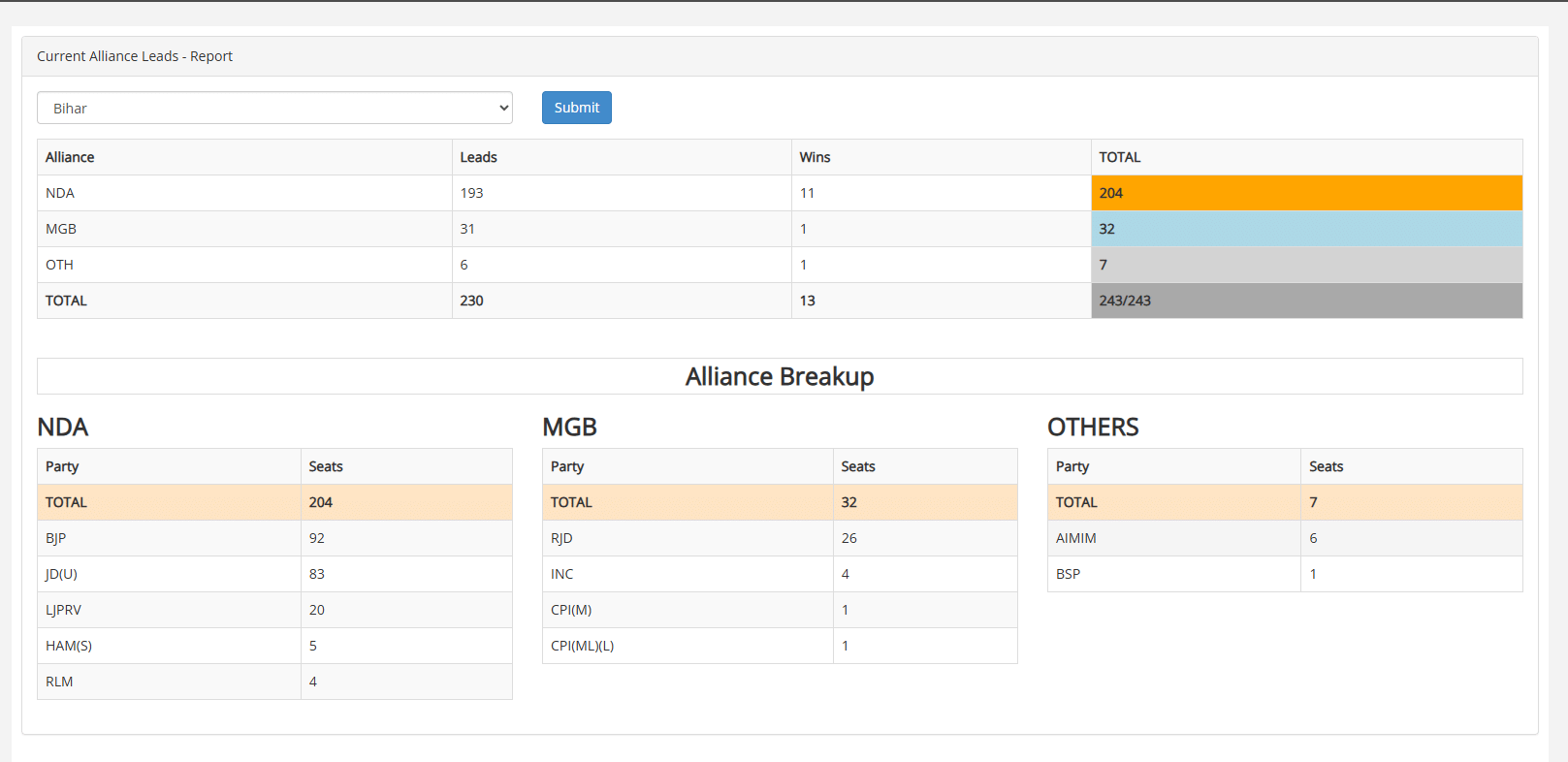
Task: Click the Alliance column header
Action: 70,157
